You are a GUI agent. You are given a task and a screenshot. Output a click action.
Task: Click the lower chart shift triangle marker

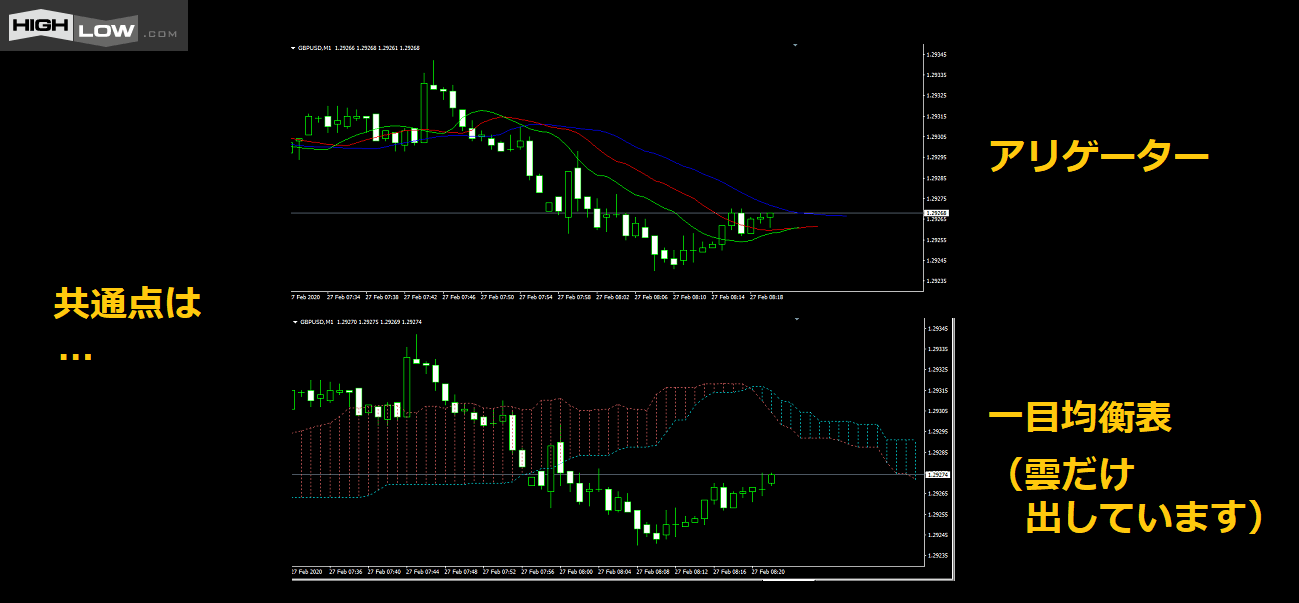tap(796, 319)
